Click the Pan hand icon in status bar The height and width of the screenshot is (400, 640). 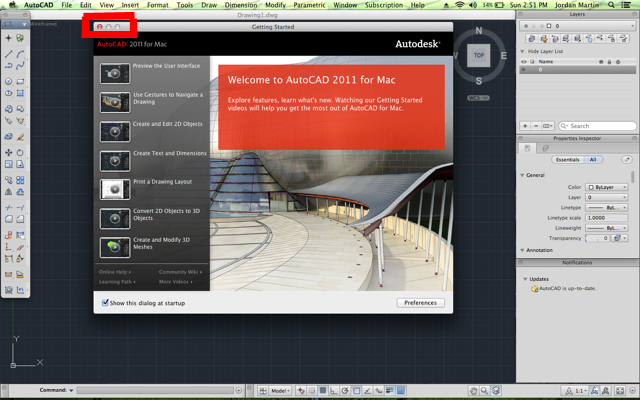(473, 391)
